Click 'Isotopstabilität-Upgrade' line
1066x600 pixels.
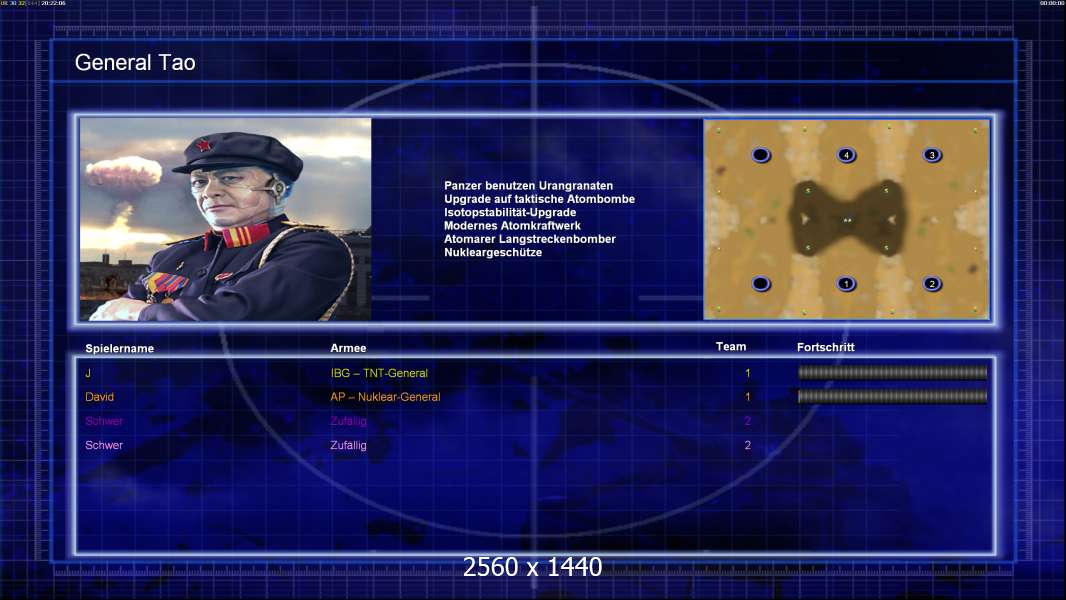[x=510, y=212]
